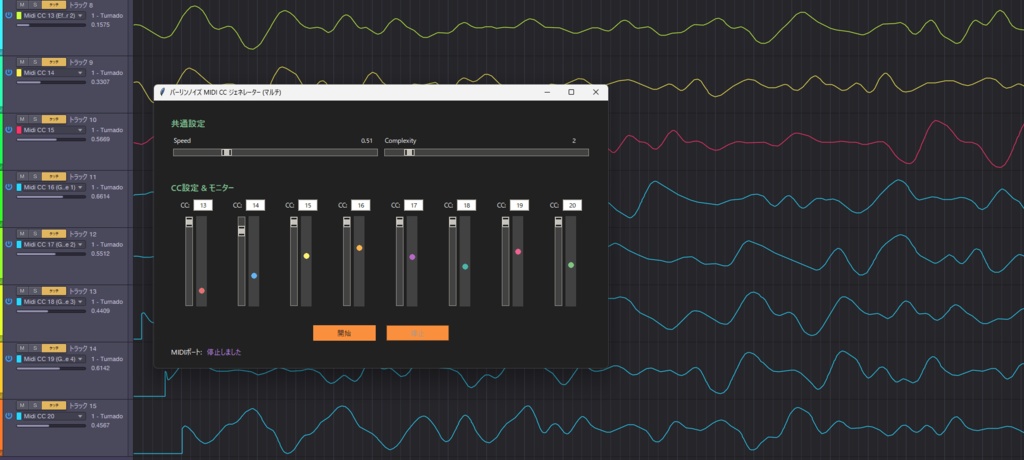
Task: Open the Midi CC 13 parameter dropdown
Action: [54, 15]
